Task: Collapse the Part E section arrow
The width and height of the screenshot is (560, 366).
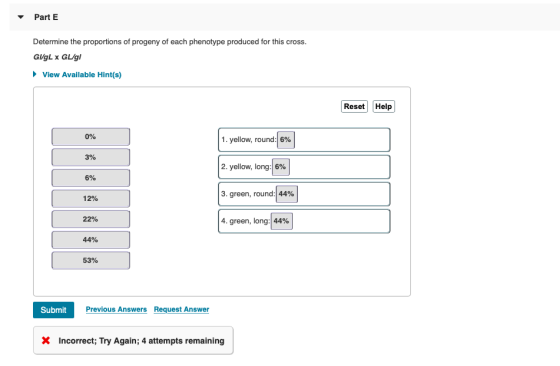Action: (x=21, y=17)
